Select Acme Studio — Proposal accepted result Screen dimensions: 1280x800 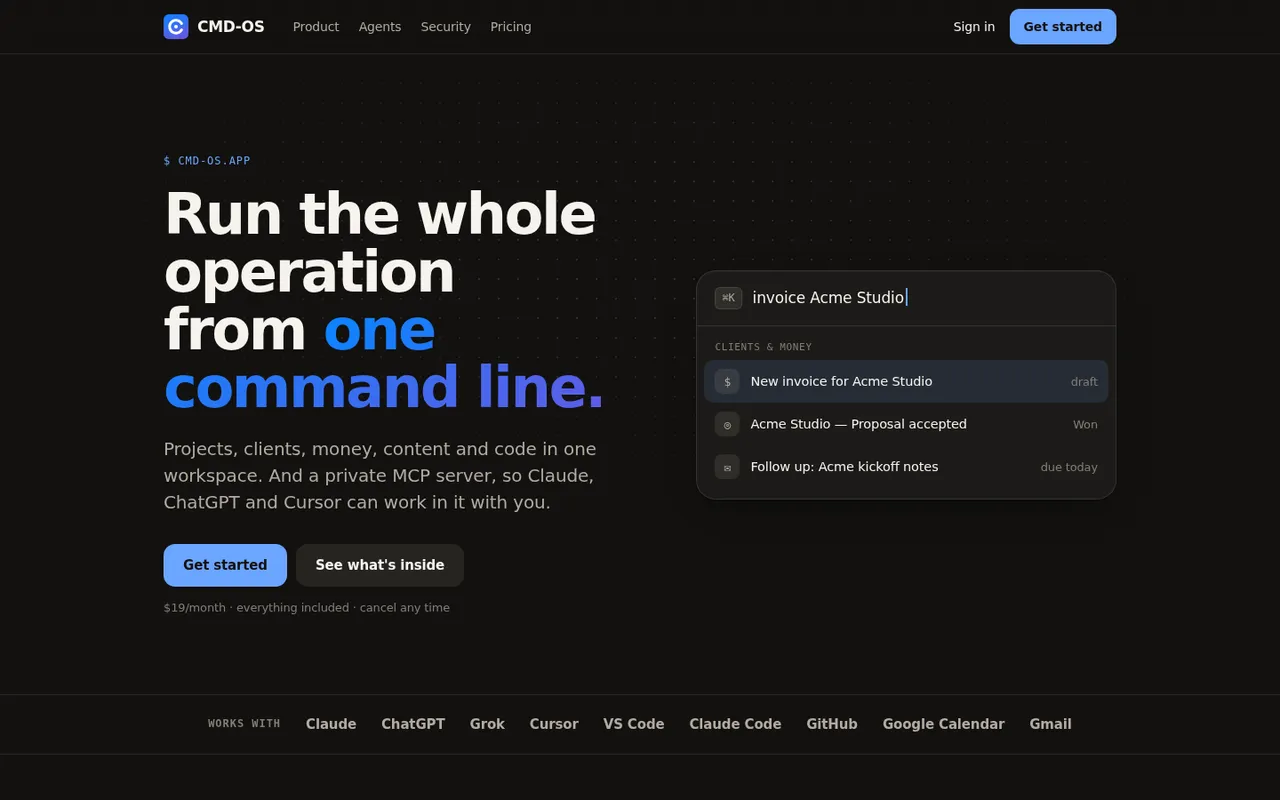coord(906,424)
